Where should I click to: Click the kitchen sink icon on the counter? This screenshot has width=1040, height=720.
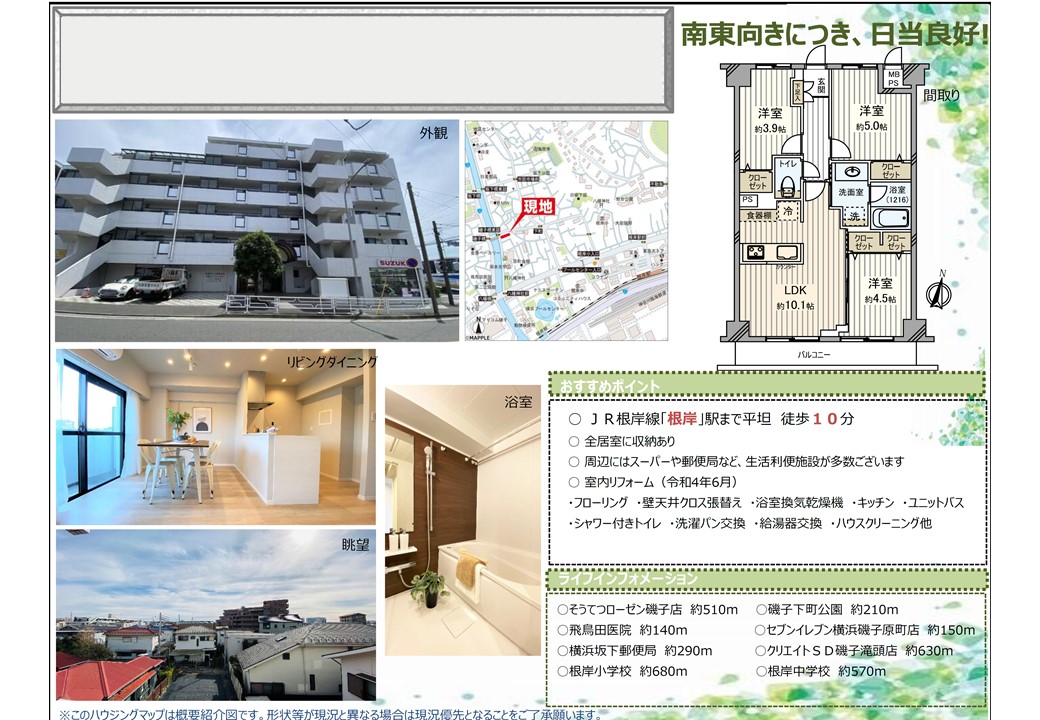(x=786, y=252)
